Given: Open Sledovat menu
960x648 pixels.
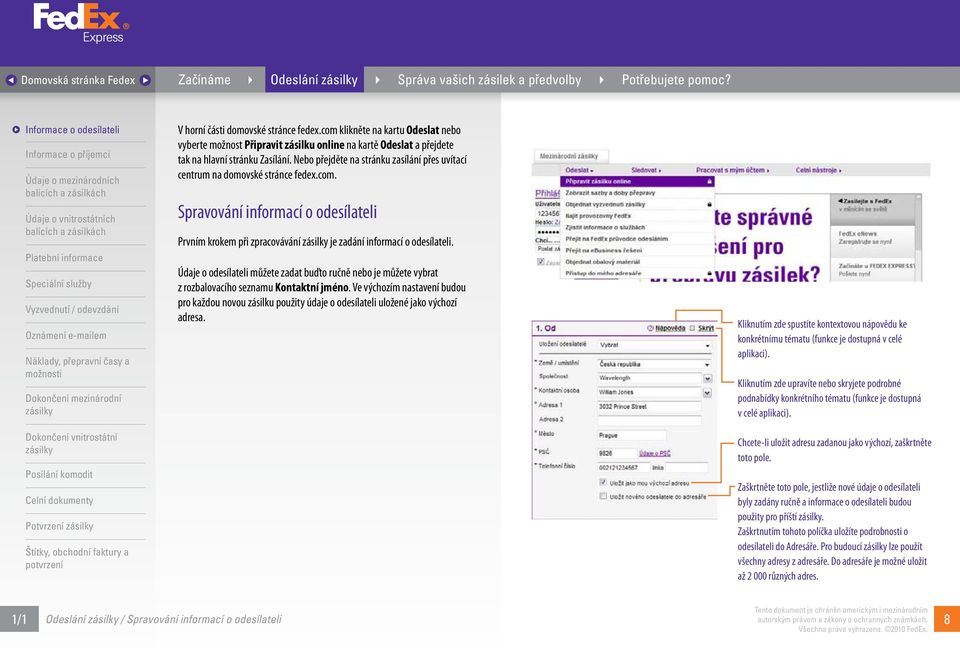Looking at the screenshot, I should pos(646,170).
